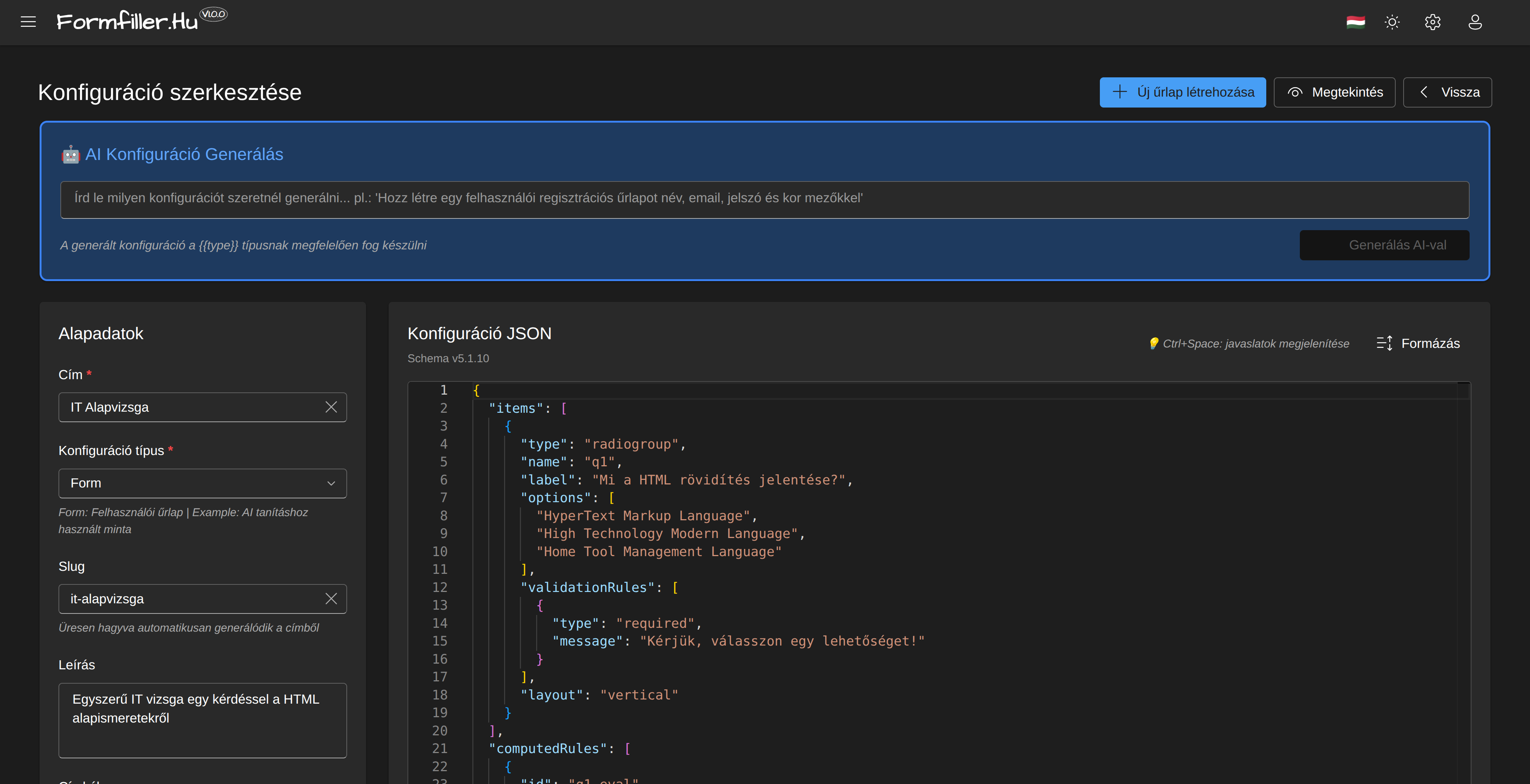Focus the AI configuration prompt field
Viewport: 1530px width, 784px height.
click(x=765, y=200)
